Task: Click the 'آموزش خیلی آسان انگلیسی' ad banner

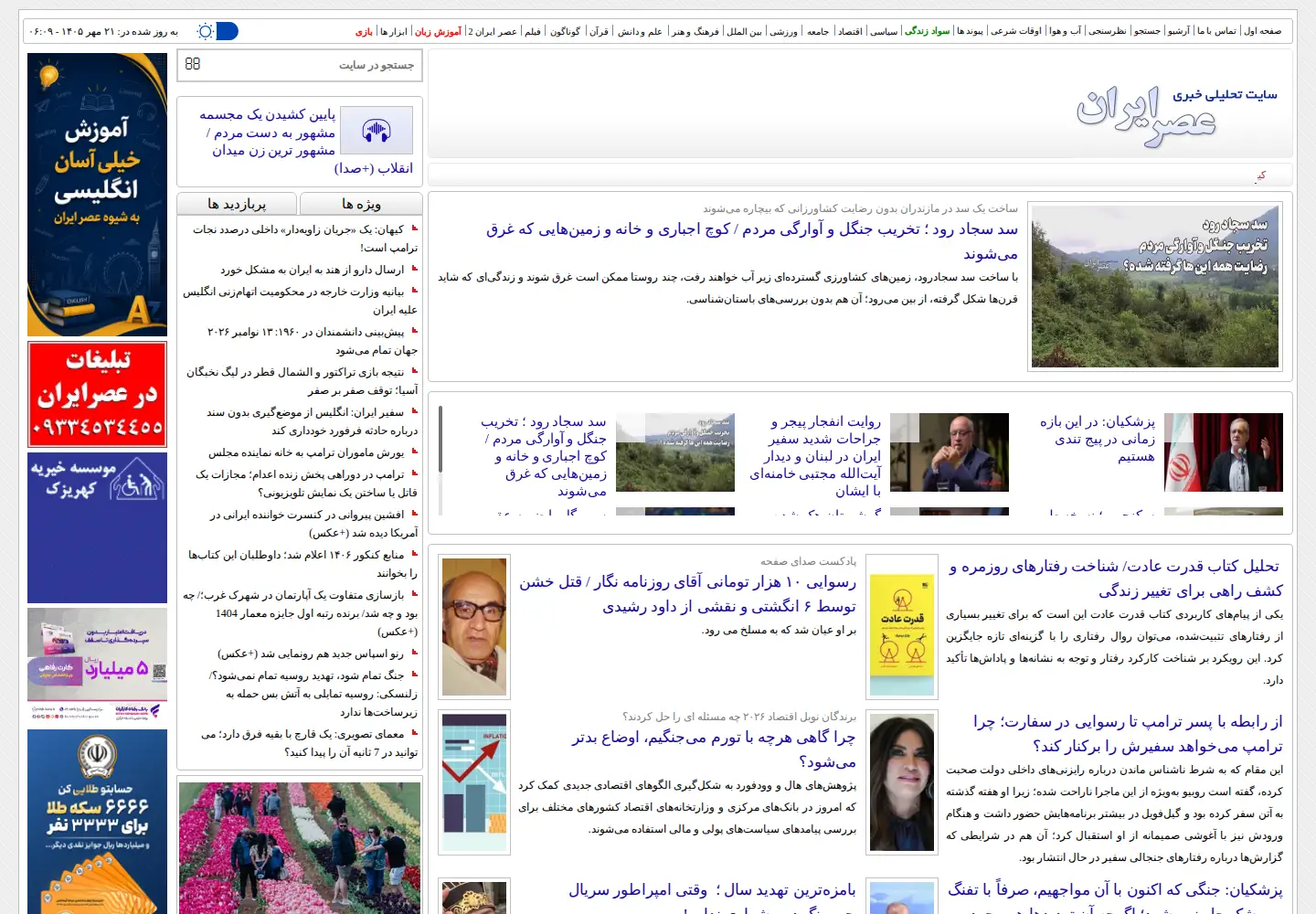Action: pos(98,195)
